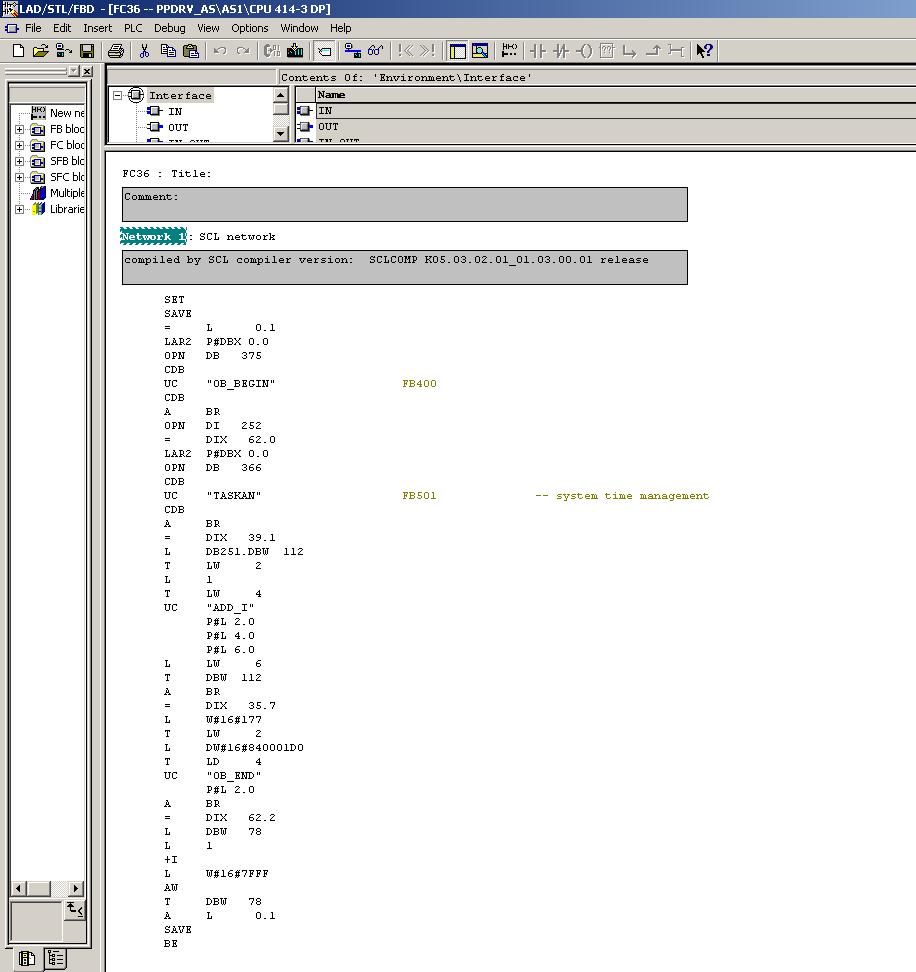Image resolution: width=916 pixels, height=972 pixels.
Task: Go to next error icon
Action: point(428,51)
